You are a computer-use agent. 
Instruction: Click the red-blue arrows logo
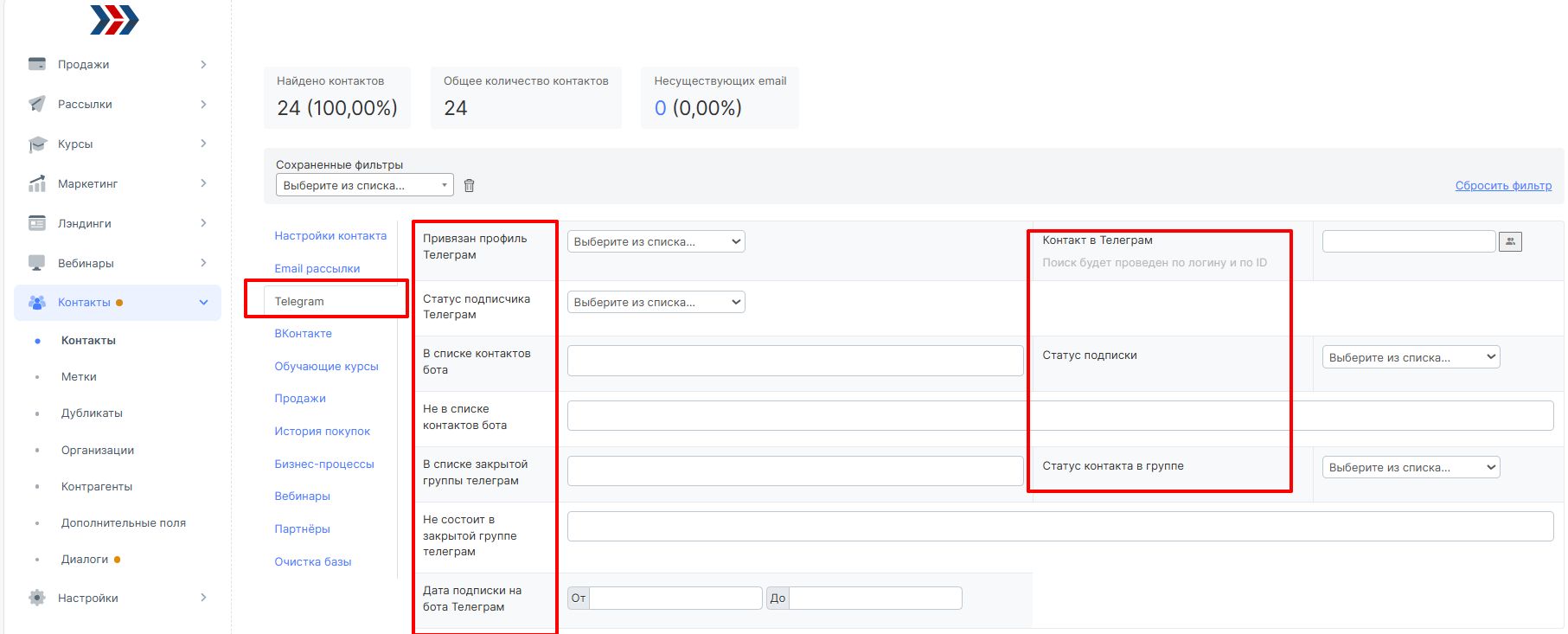[114, 20]
